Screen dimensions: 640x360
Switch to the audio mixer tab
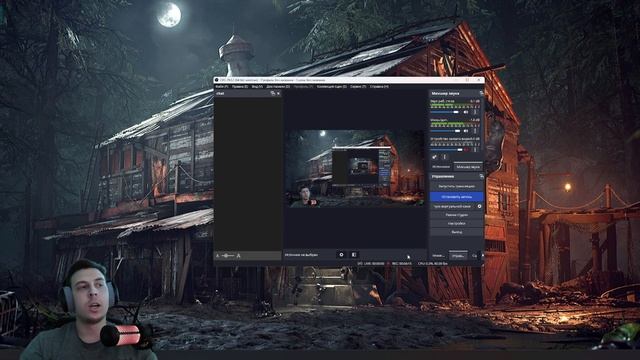click(468, 167)
